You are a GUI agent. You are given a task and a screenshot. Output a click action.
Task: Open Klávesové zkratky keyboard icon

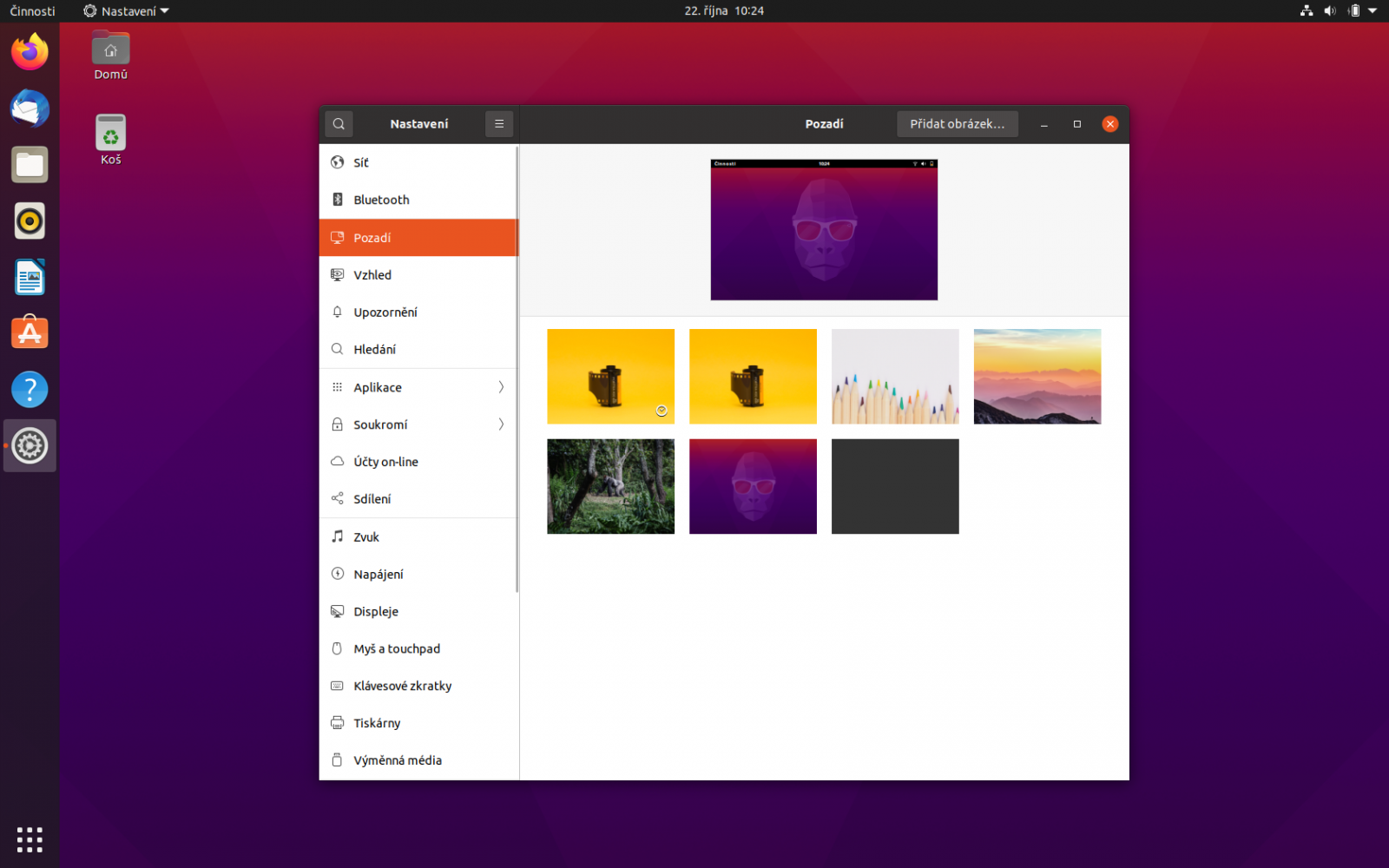pos(338,686)
